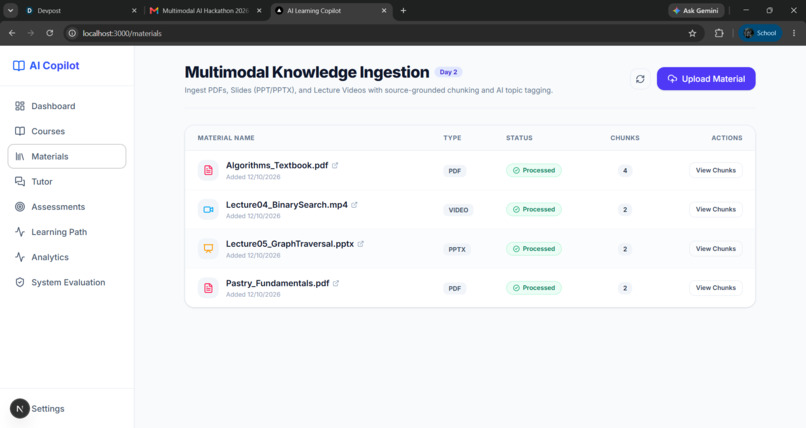Reload the page with browser refresh
The width and height of the screenshot is (806, 428).
(49, 33)
